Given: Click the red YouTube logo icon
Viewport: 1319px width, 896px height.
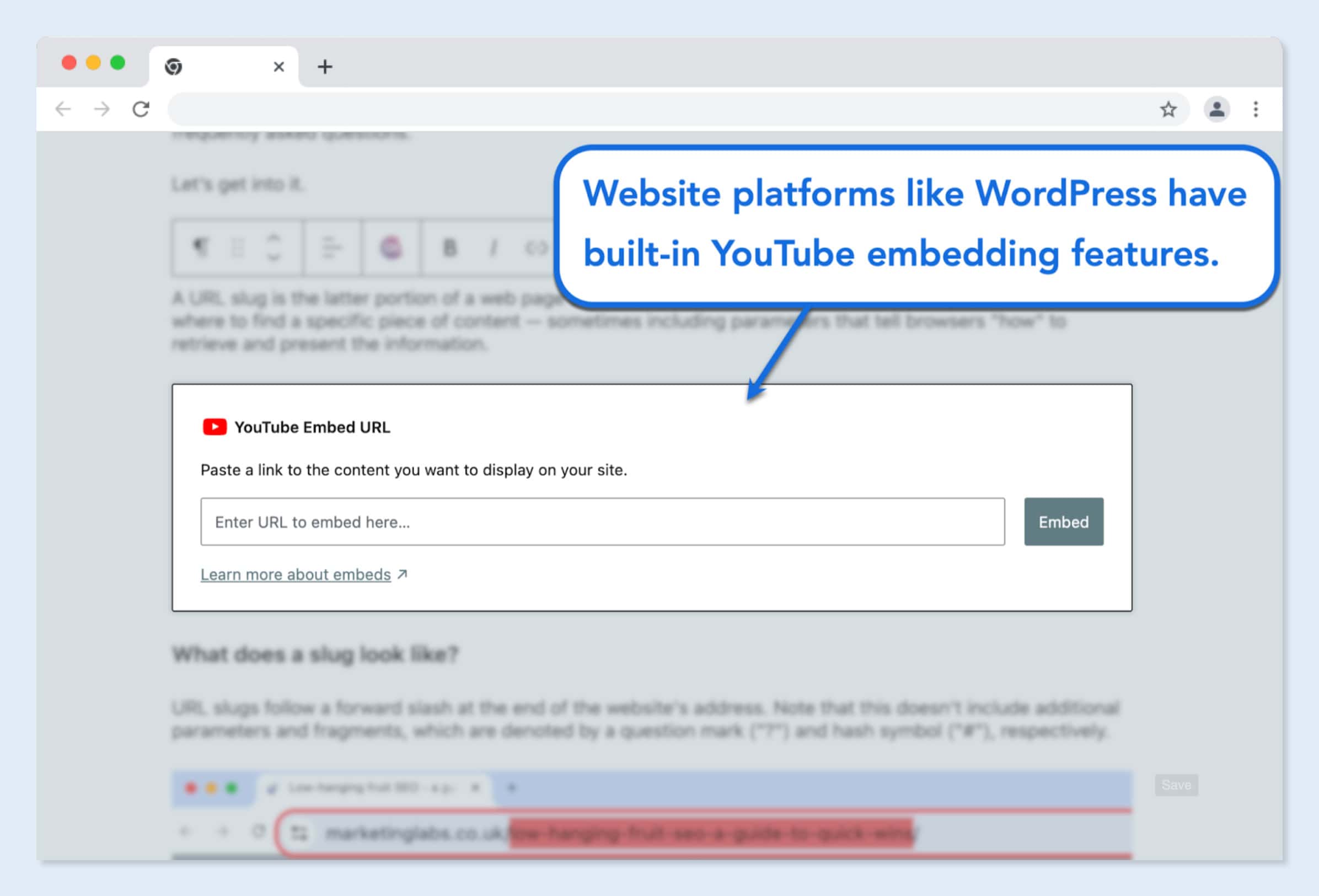Looking at the screenshot, I should coord(215,427).
